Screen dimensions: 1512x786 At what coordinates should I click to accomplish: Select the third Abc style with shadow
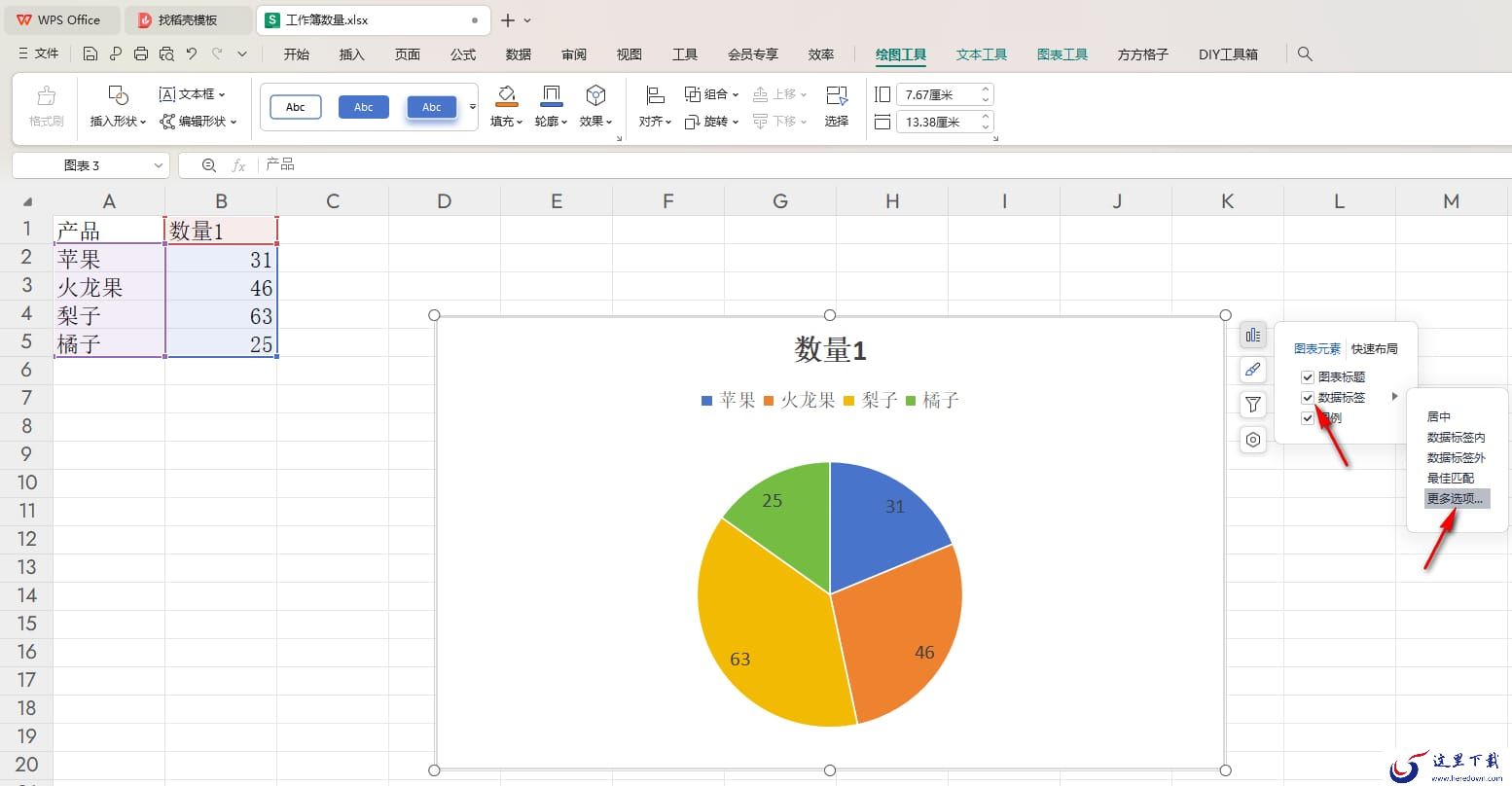point(432,107)
